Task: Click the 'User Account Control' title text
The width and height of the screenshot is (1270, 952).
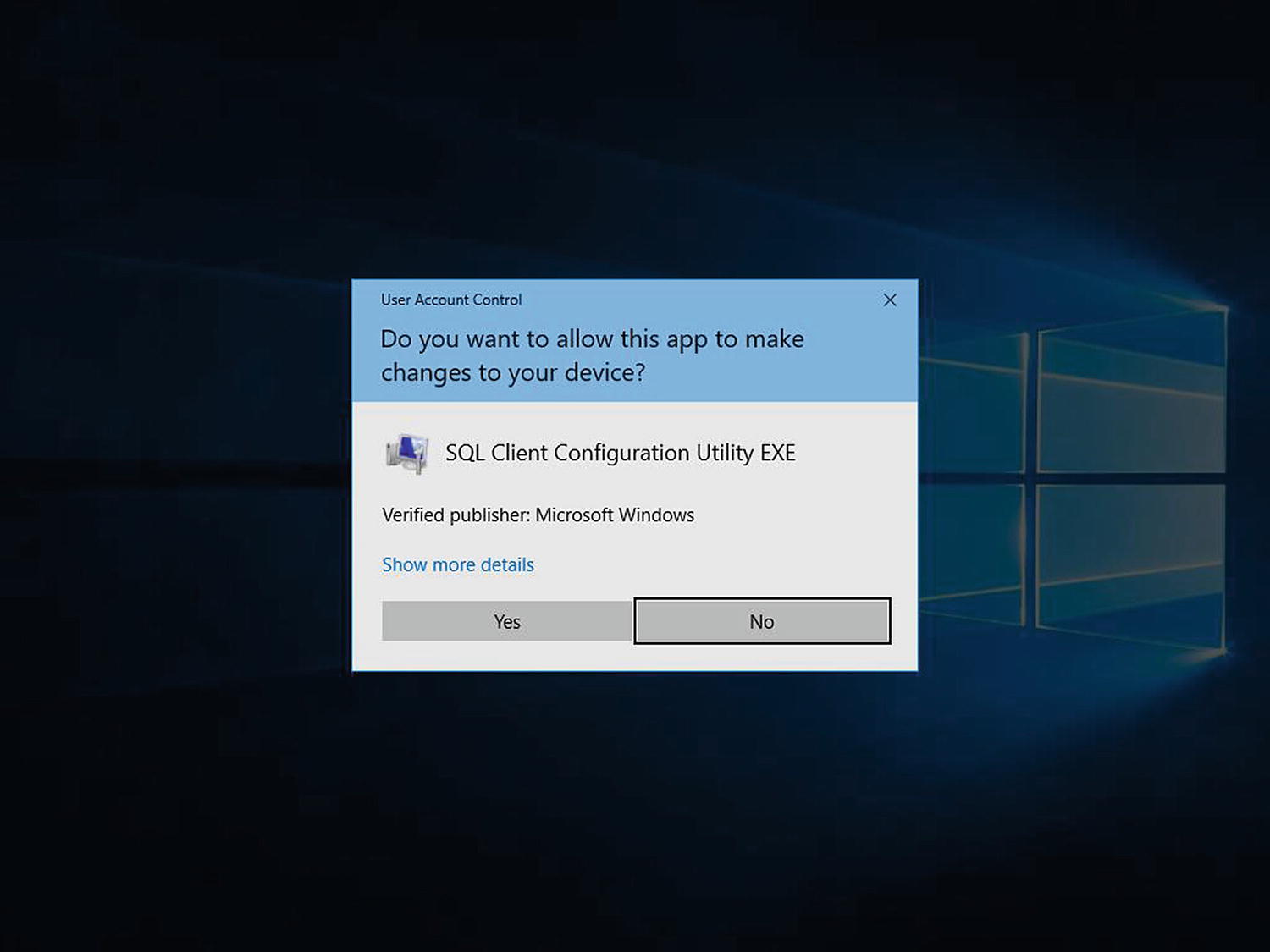Action: [451, 300]
